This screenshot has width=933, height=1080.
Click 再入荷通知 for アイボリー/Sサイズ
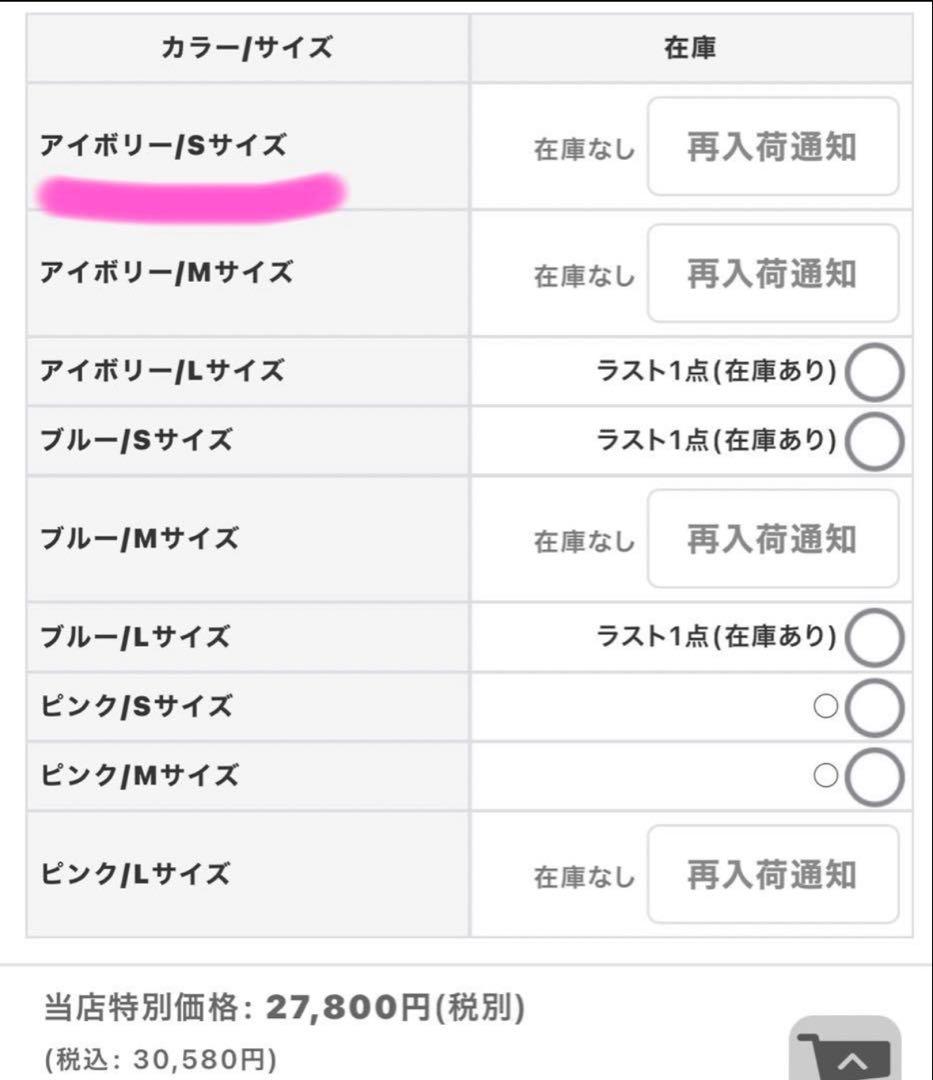772,147
